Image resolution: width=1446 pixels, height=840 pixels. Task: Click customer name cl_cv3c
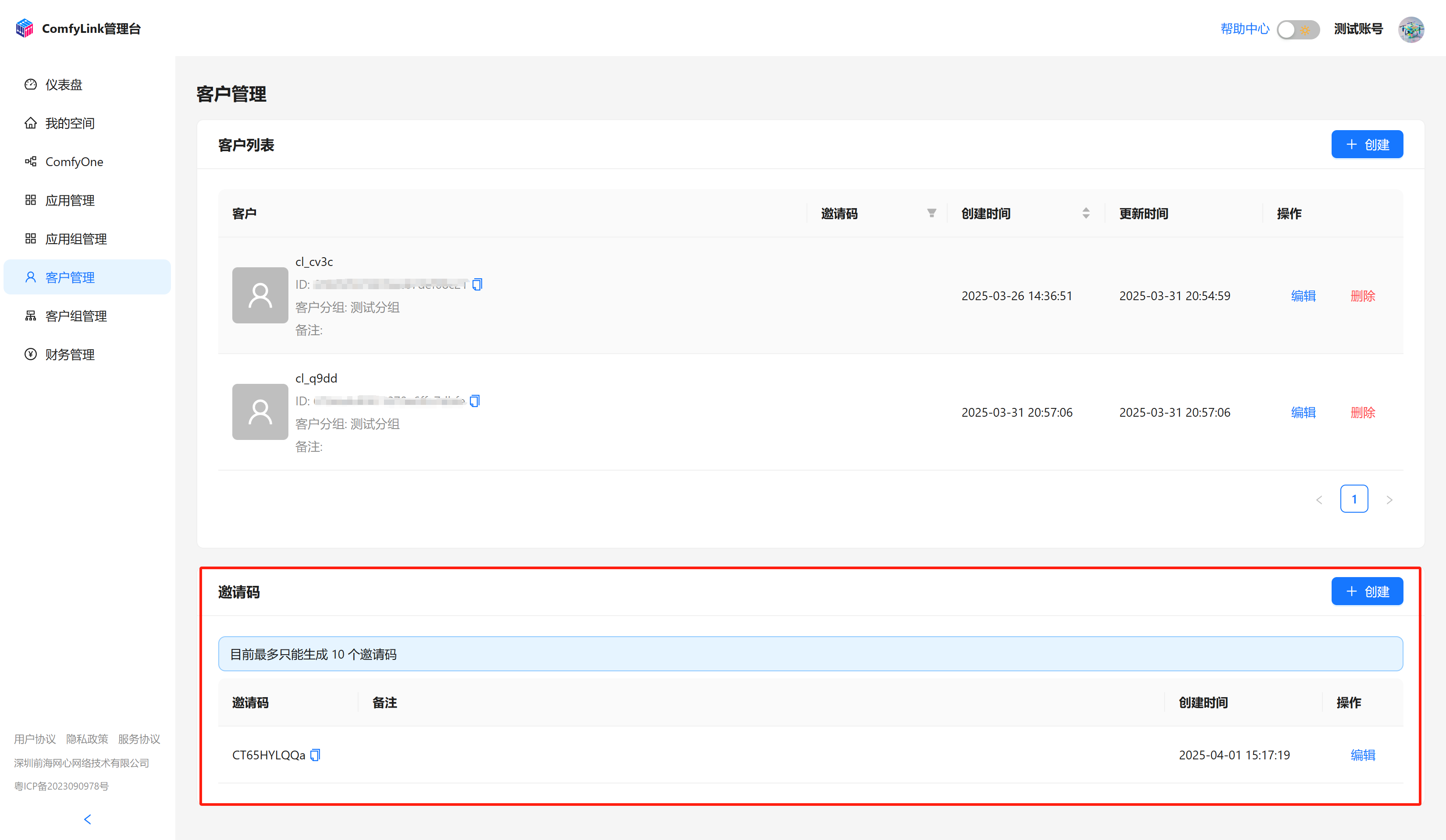pyautogui.click(x=314, y=262)
